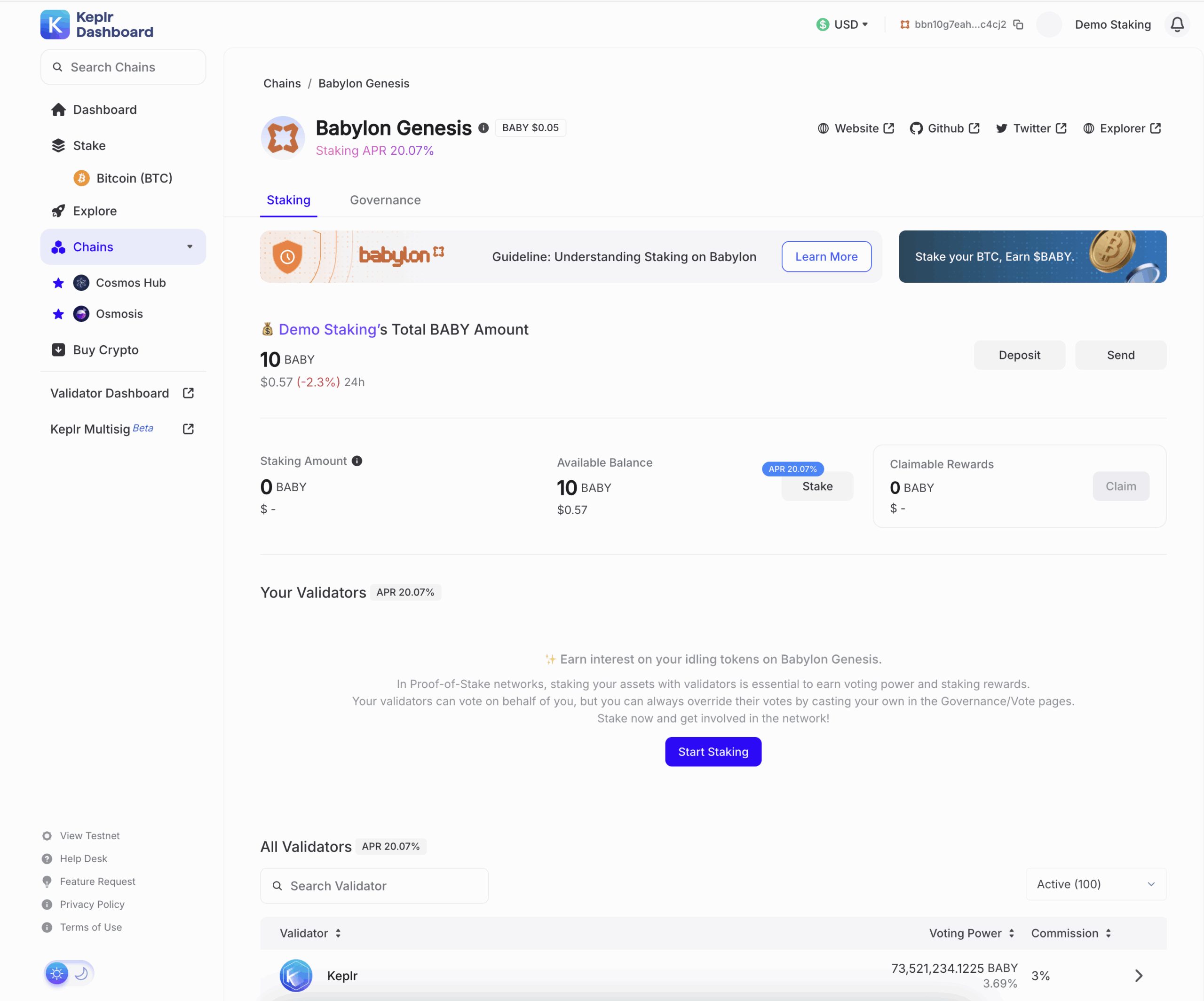Select Bitcoin (BTC) under Stake
The height and width of the screenshot is (1001, 1204).
click(123, 178)
